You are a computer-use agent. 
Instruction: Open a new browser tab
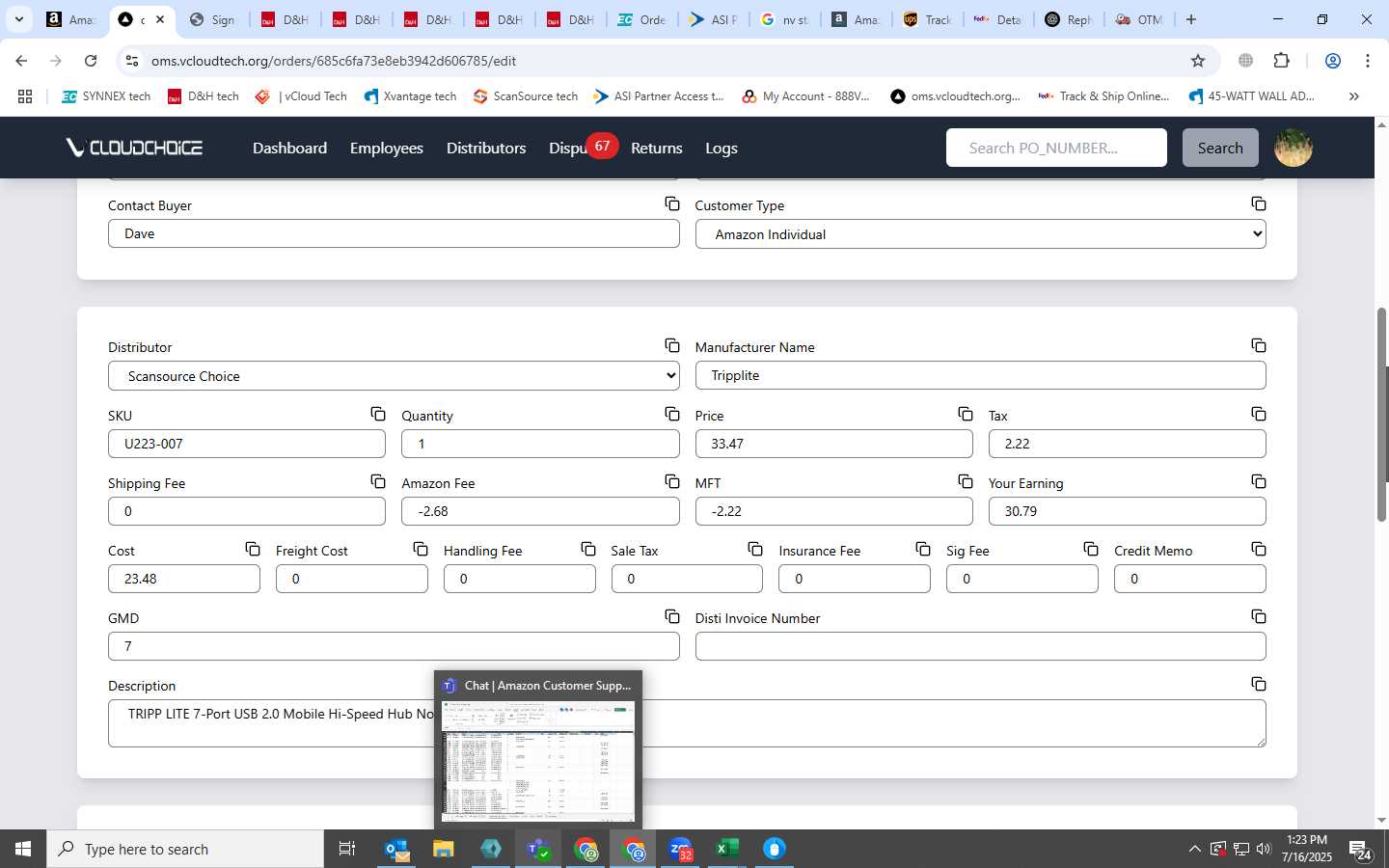pyautogui.click(x=1191, y=19)
